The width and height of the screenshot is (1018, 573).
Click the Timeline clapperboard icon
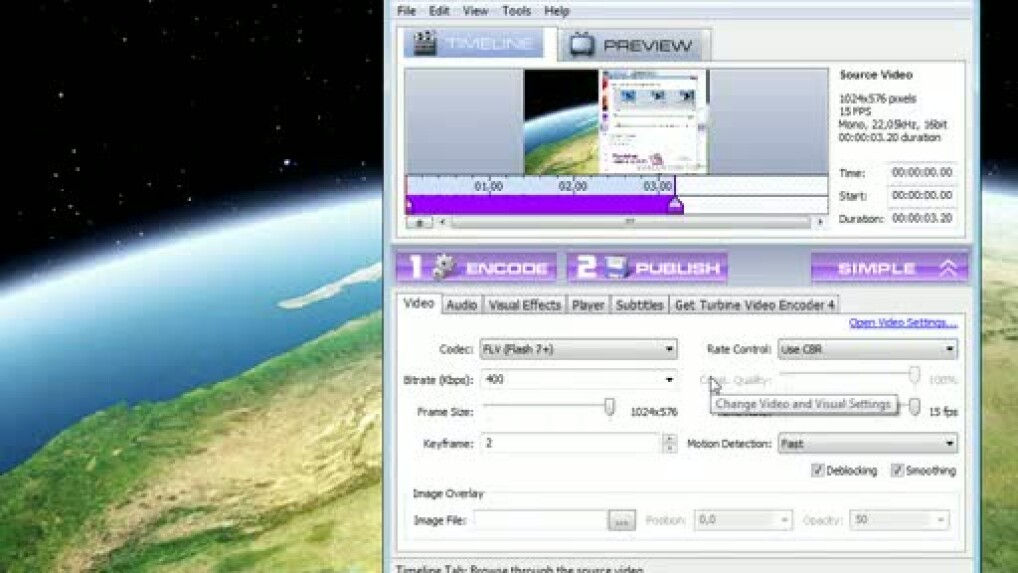pyautogui.click(x=425, y=45)
